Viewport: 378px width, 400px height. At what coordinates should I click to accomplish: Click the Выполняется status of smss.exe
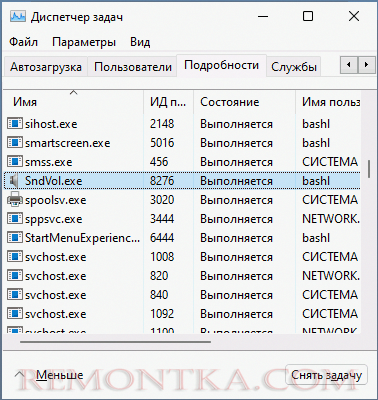point(236,162)
